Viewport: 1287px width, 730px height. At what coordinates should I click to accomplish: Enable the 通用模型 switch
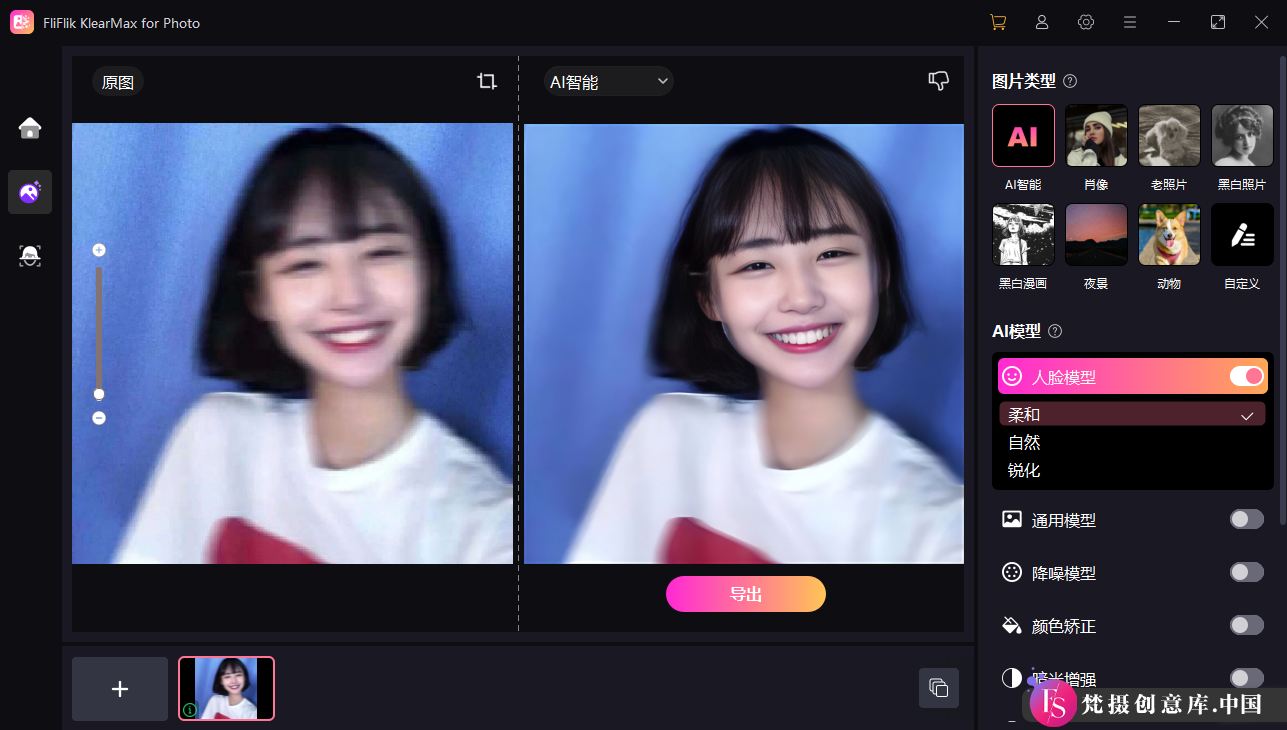pyautogui.click(x=1246, y=519)
